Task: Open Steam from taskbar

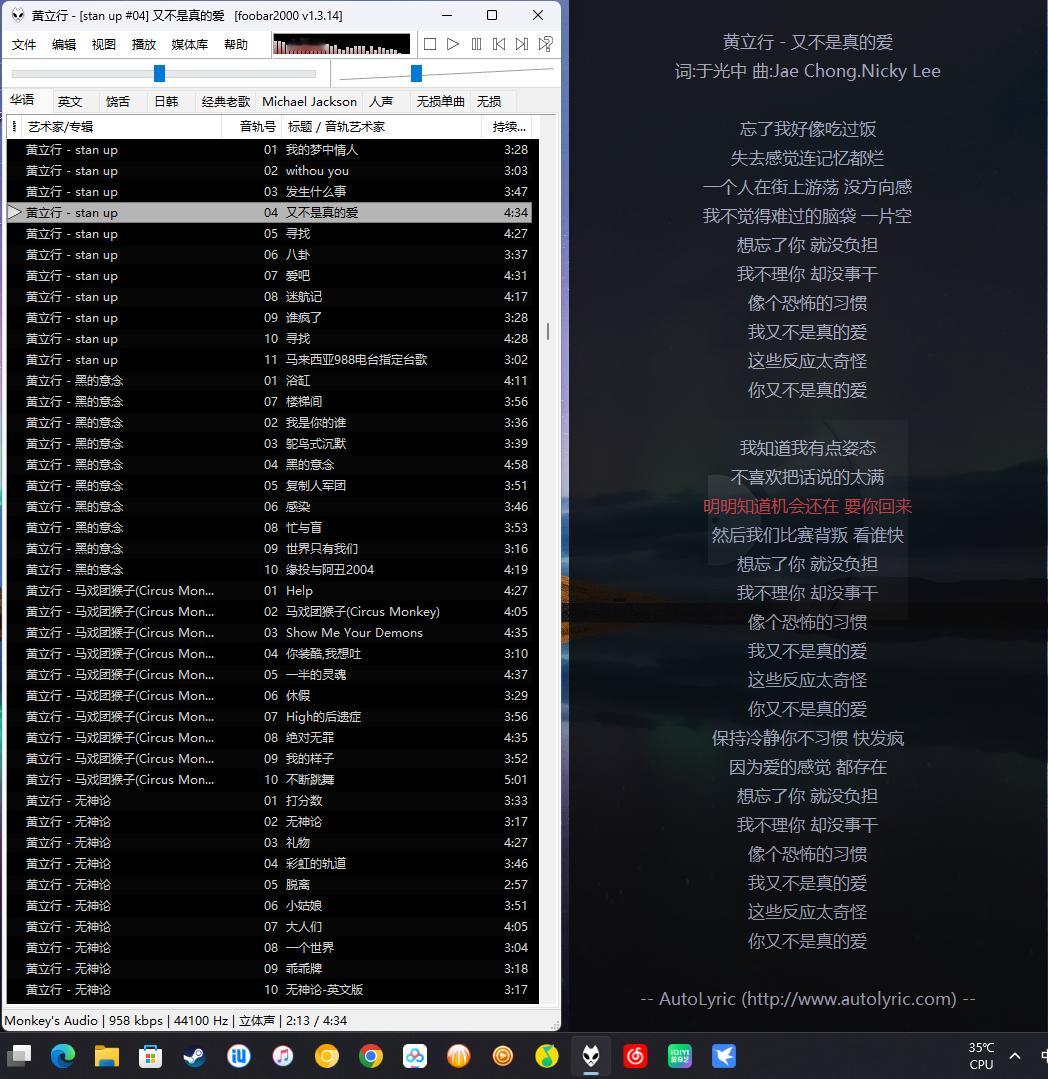Action: click(194, 1056)
